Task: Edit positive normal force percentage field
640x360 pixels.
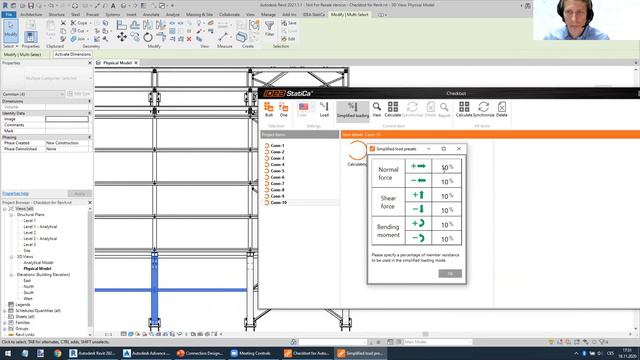Action: 447,167
